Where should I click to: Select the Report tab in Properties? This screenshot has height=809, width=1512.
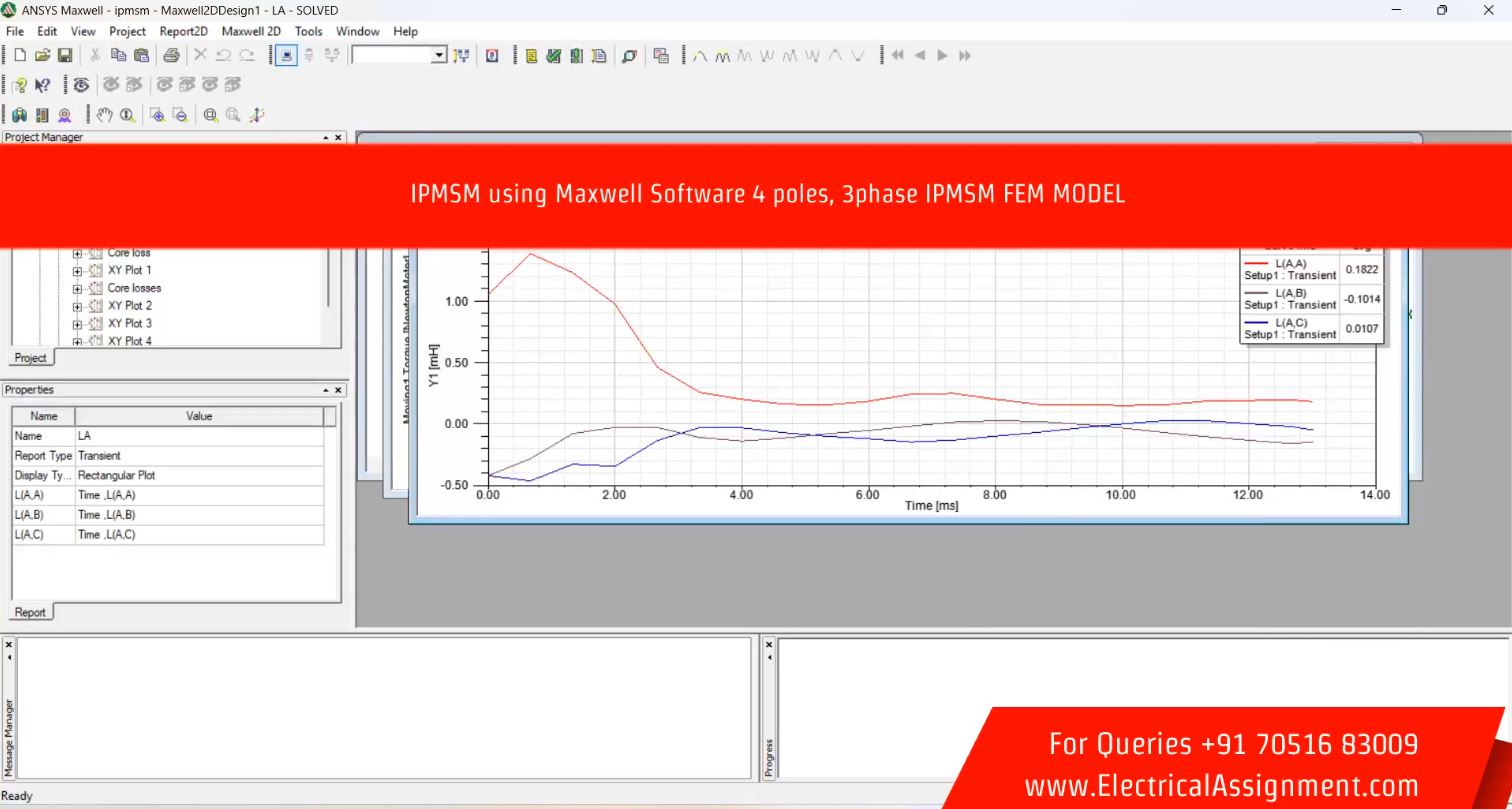point(30,612)
